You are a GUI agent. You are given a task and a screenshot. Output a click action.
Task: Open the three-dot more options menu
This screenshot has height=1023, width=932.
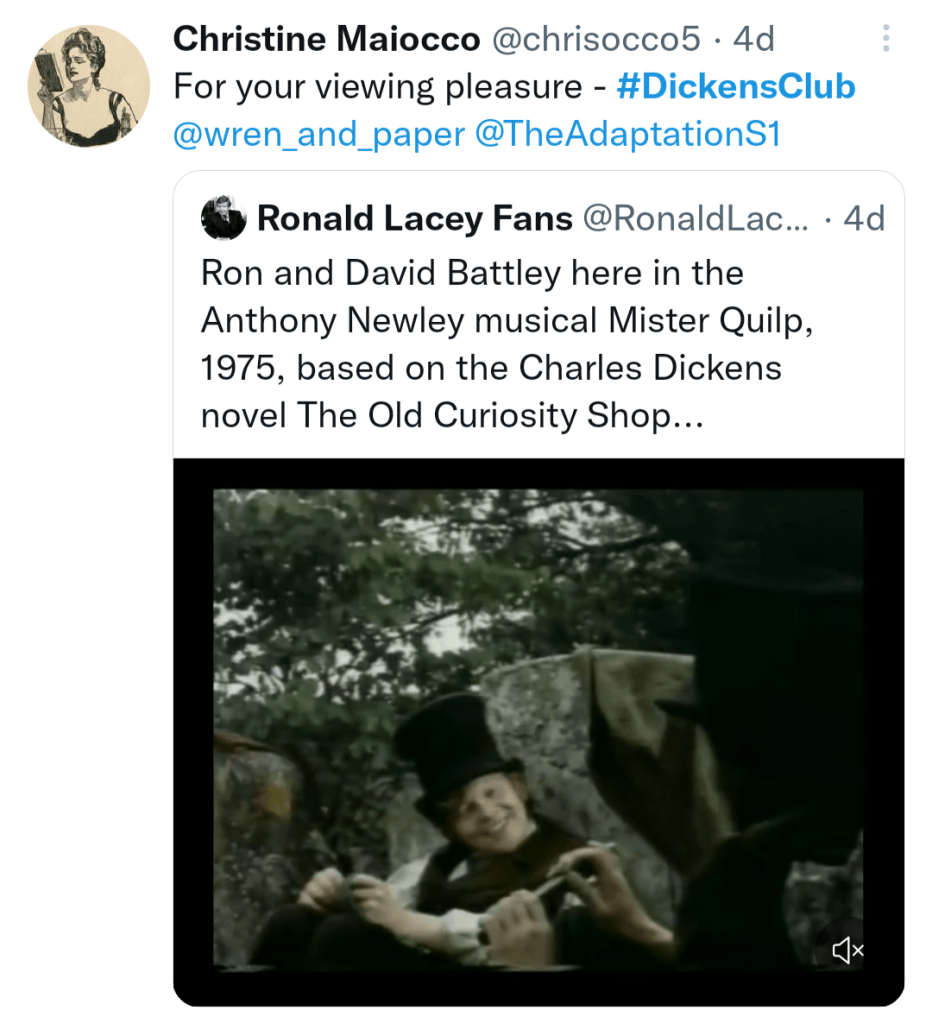point(885,40)
